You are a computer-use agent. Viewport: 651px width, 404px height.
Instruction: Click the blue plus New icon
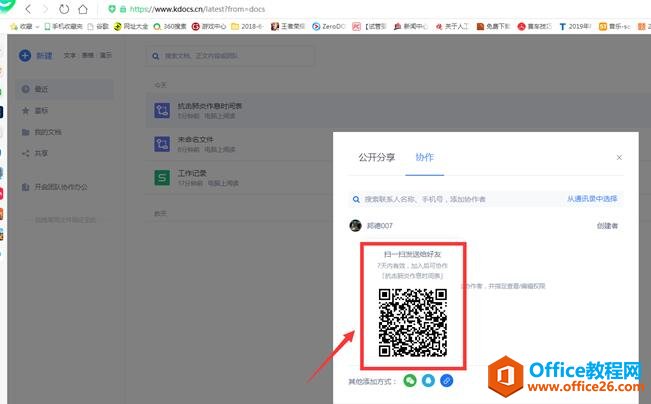click(x=25, y=57)
